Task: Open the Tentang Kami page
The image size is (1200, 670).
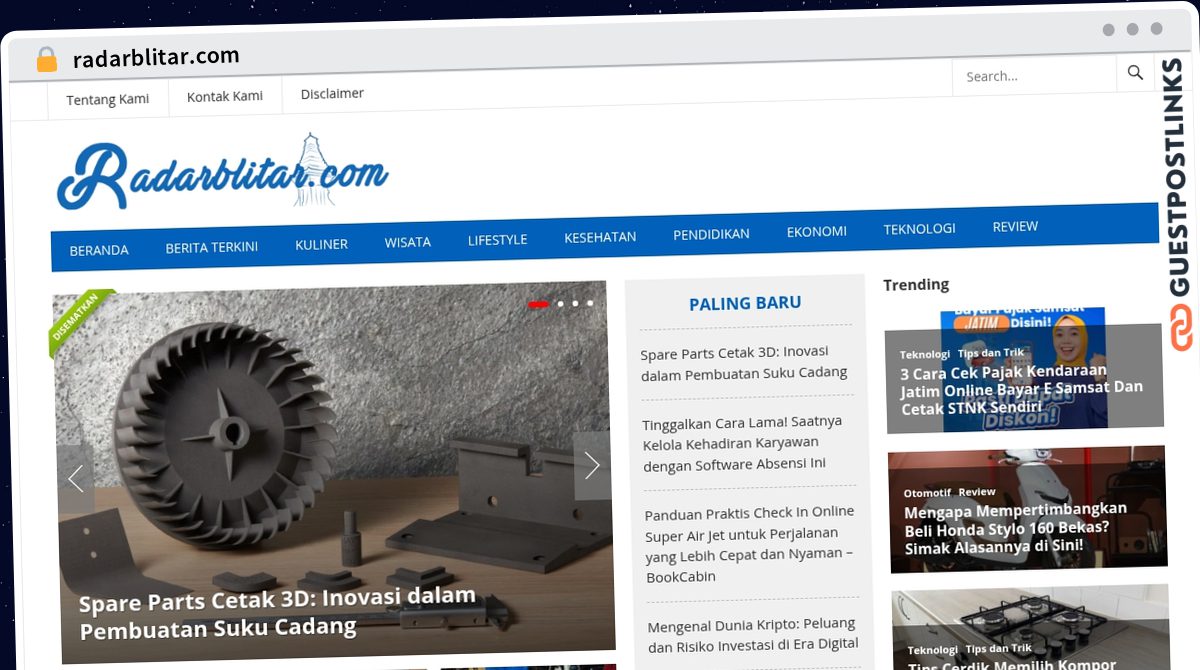Action: point(107,99)
